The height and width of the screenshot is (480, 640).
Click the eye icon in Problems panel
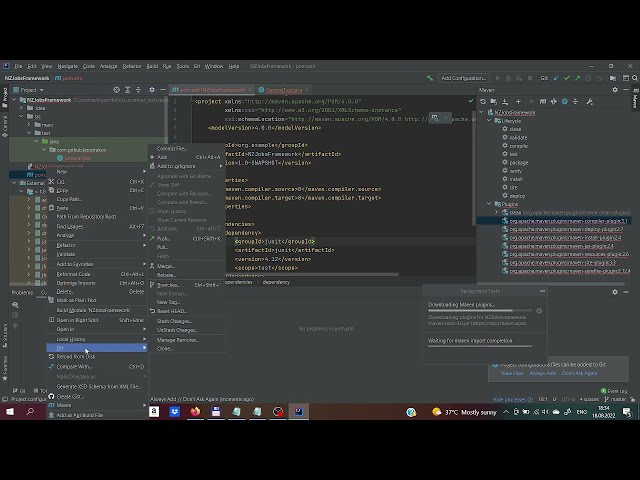click(15, 304)
